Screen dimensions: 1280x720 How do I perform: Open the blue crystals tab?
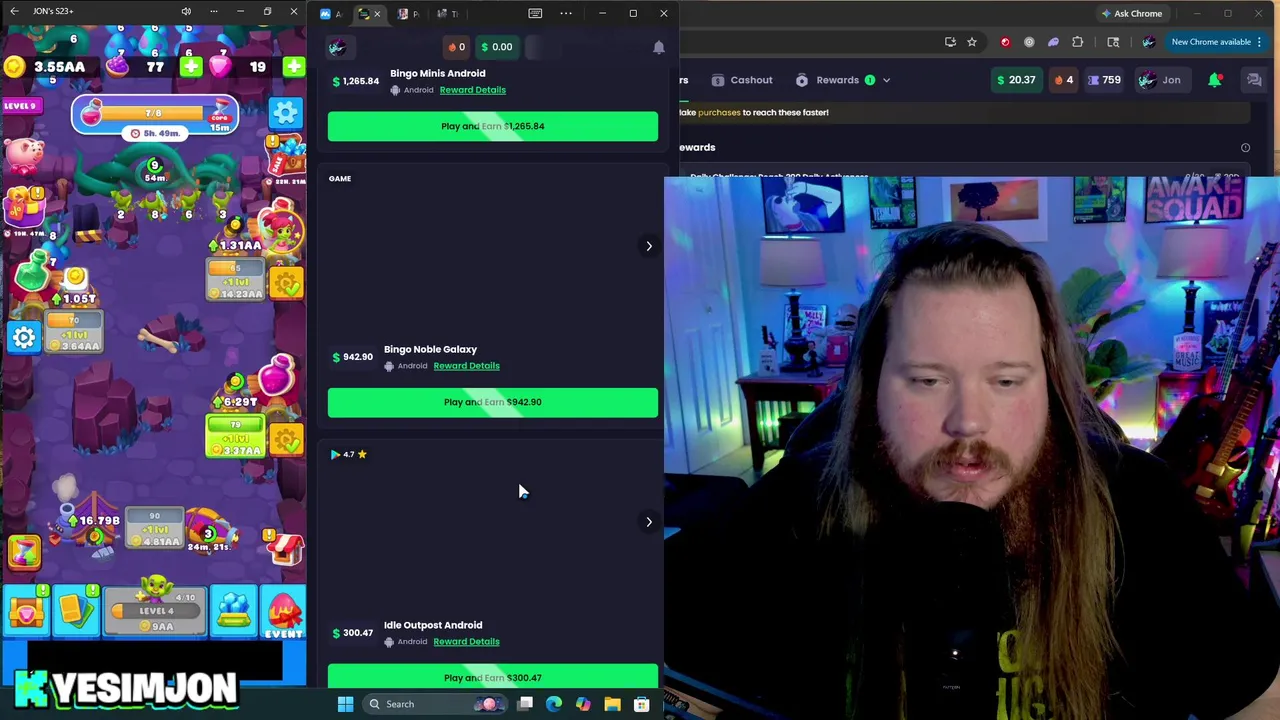coord(233,611)
